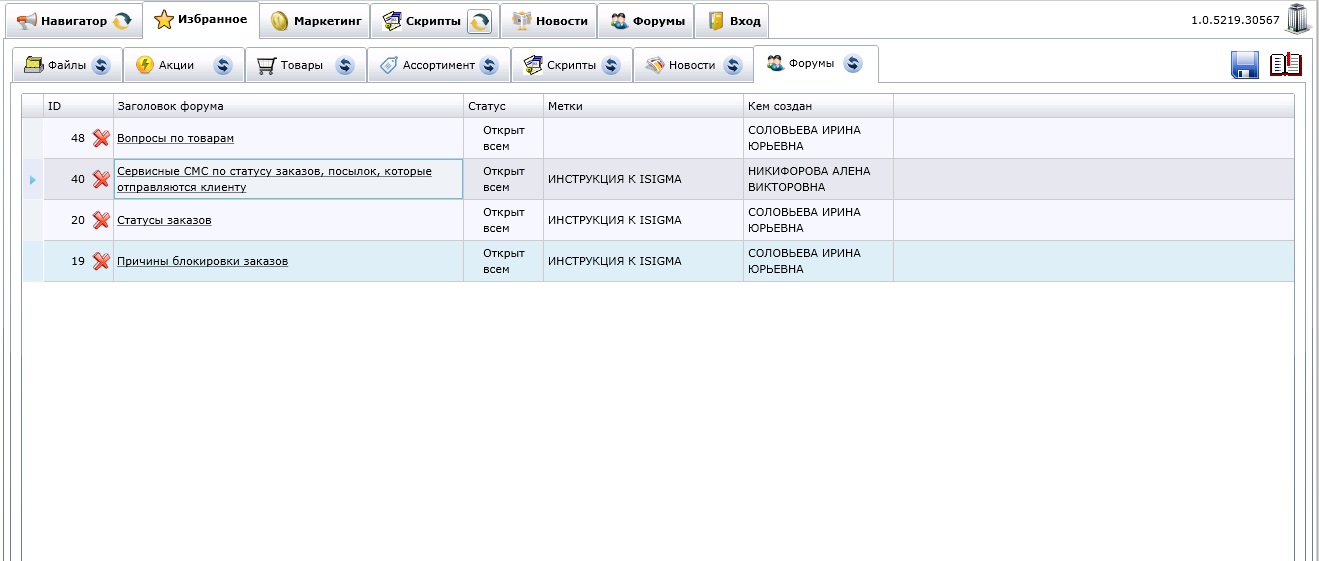Click refresh icon on Навигатор tab
This screenshot has height=561, width=1319.
(x=121, y=21)
